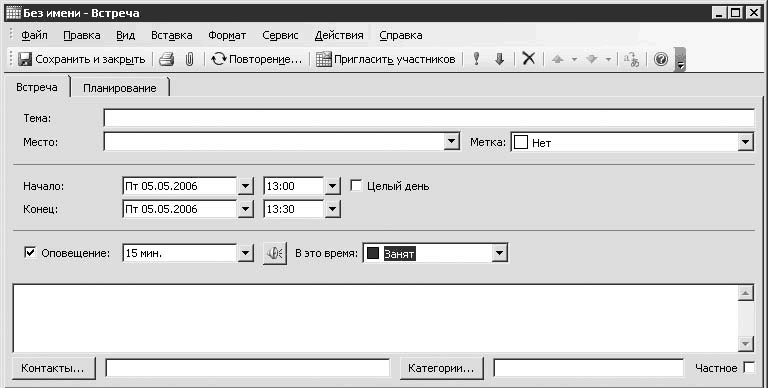Screen dimensions: 768x388
Task: Open the end time 13:30 dropdown
Action: 333,209
